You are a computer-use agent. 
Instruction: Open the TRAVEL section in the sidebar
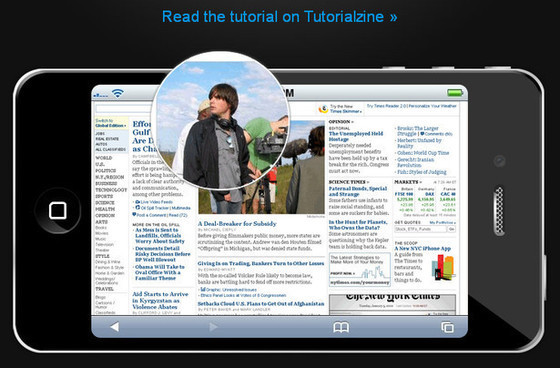[105, 289]
